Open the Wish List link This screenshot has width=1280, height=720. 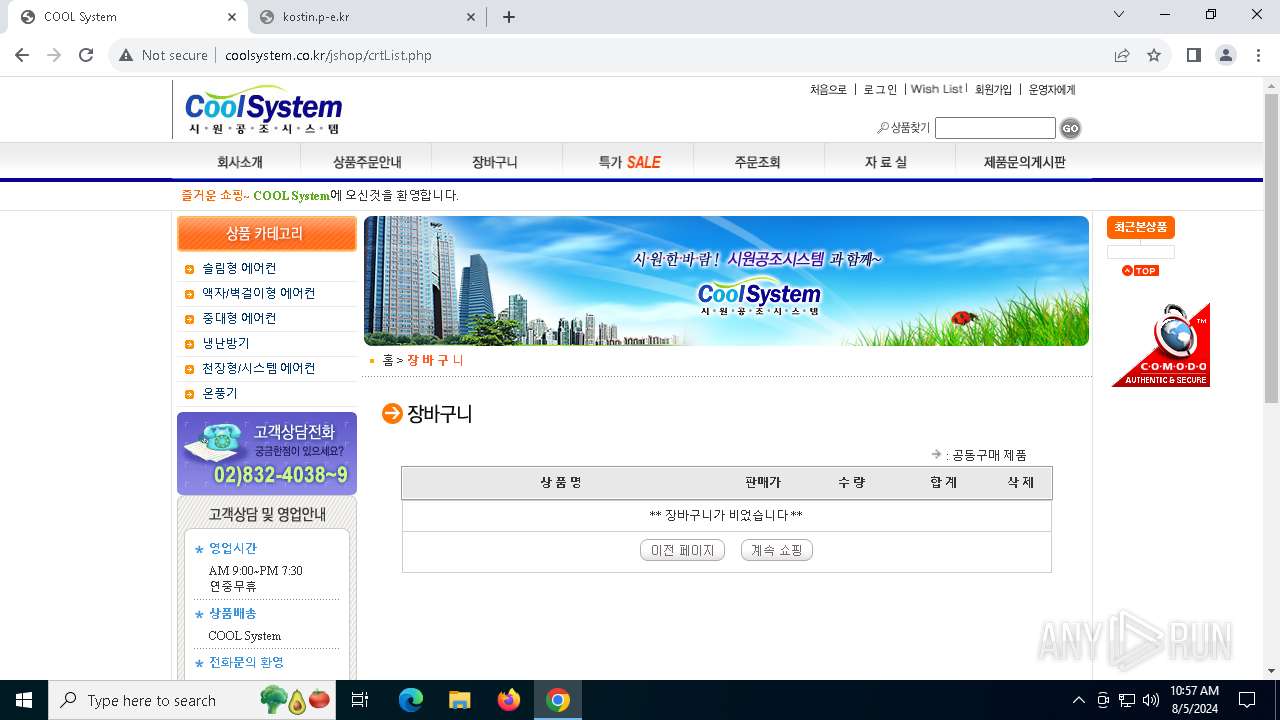tap(936, 89)
